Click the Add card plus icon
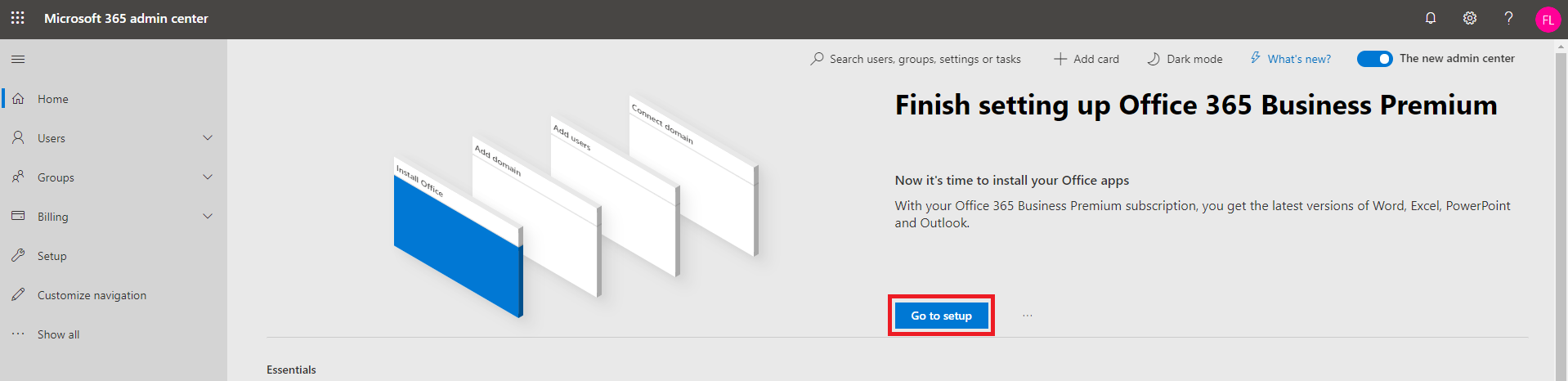The image size is (1568, 381). (x=1060, y=59)
